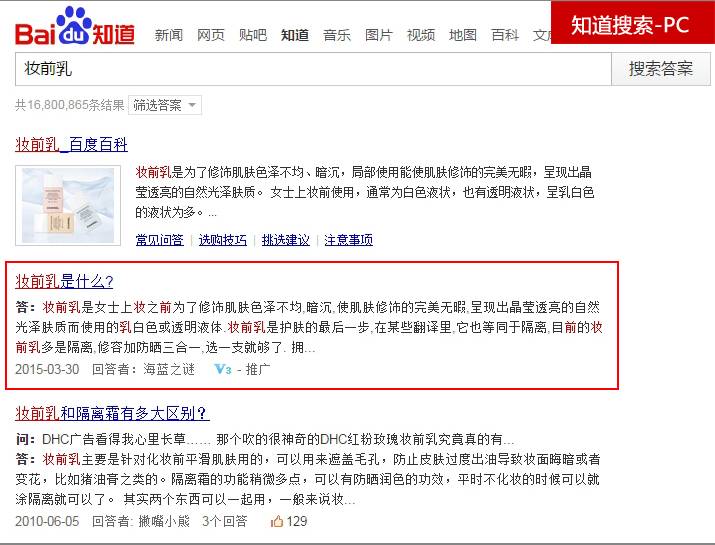Switch to the 网页 tab
Image resolution: width=715 pixels, height=545 pixels.
211,35
